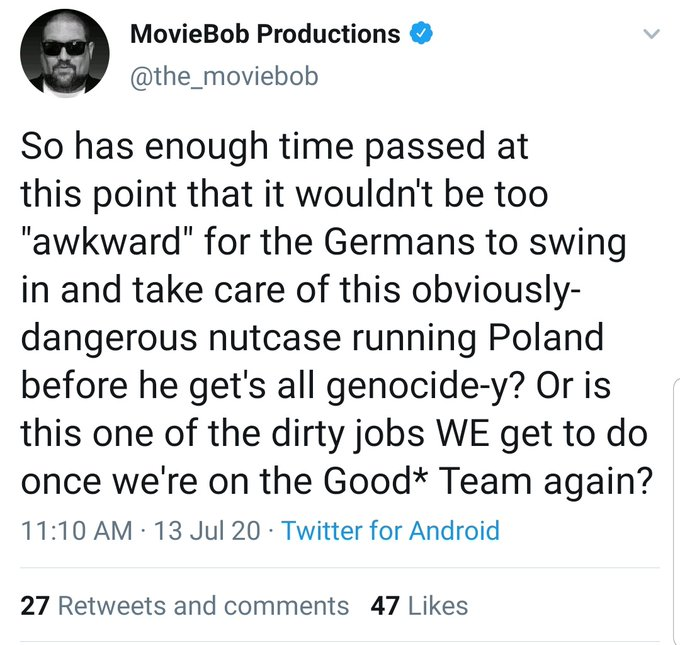The image size is (680, 645).
Task: View the 47 Likes list
Action: [x=418, y=605]
